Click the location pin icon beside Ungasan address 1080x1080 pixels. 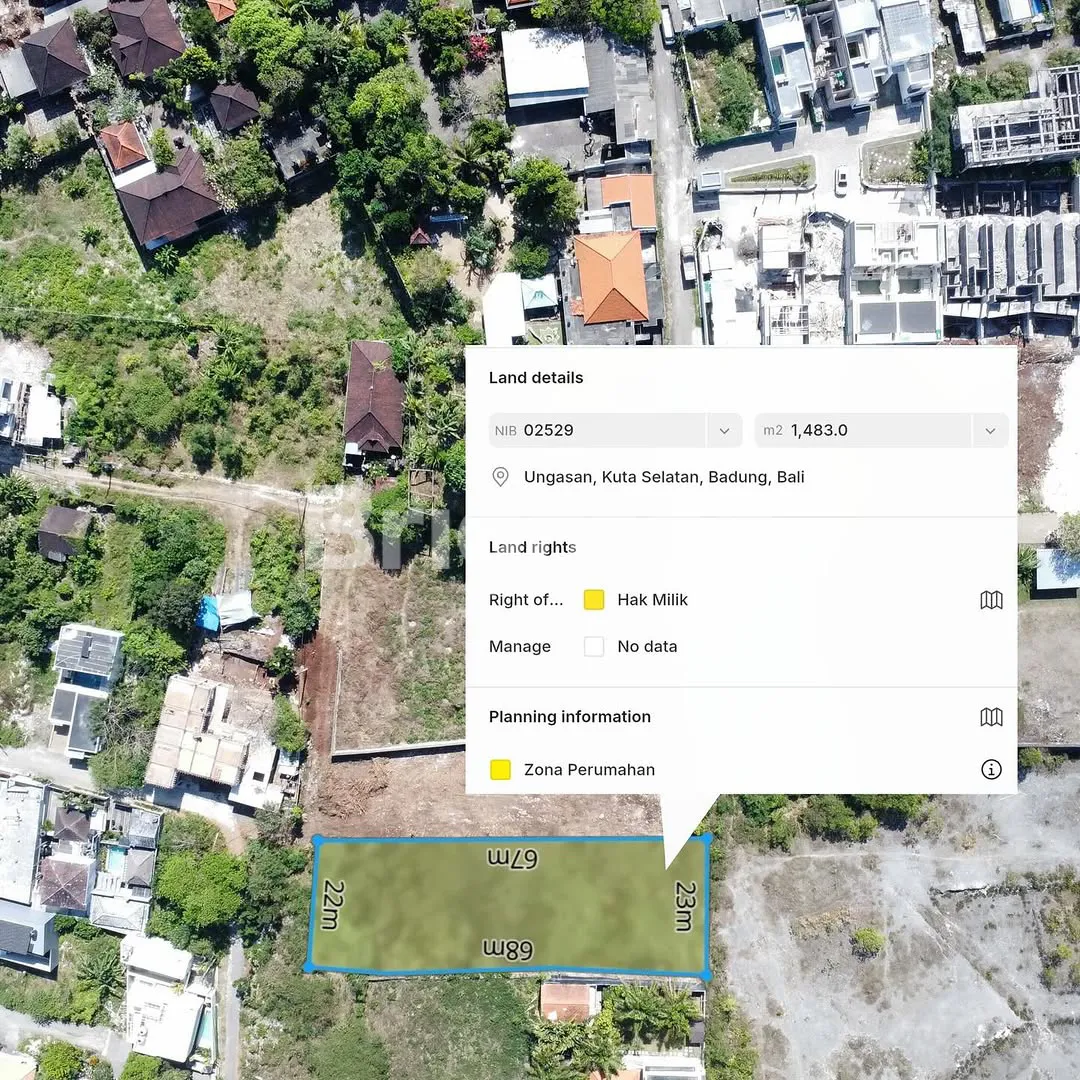click(501, 477)
